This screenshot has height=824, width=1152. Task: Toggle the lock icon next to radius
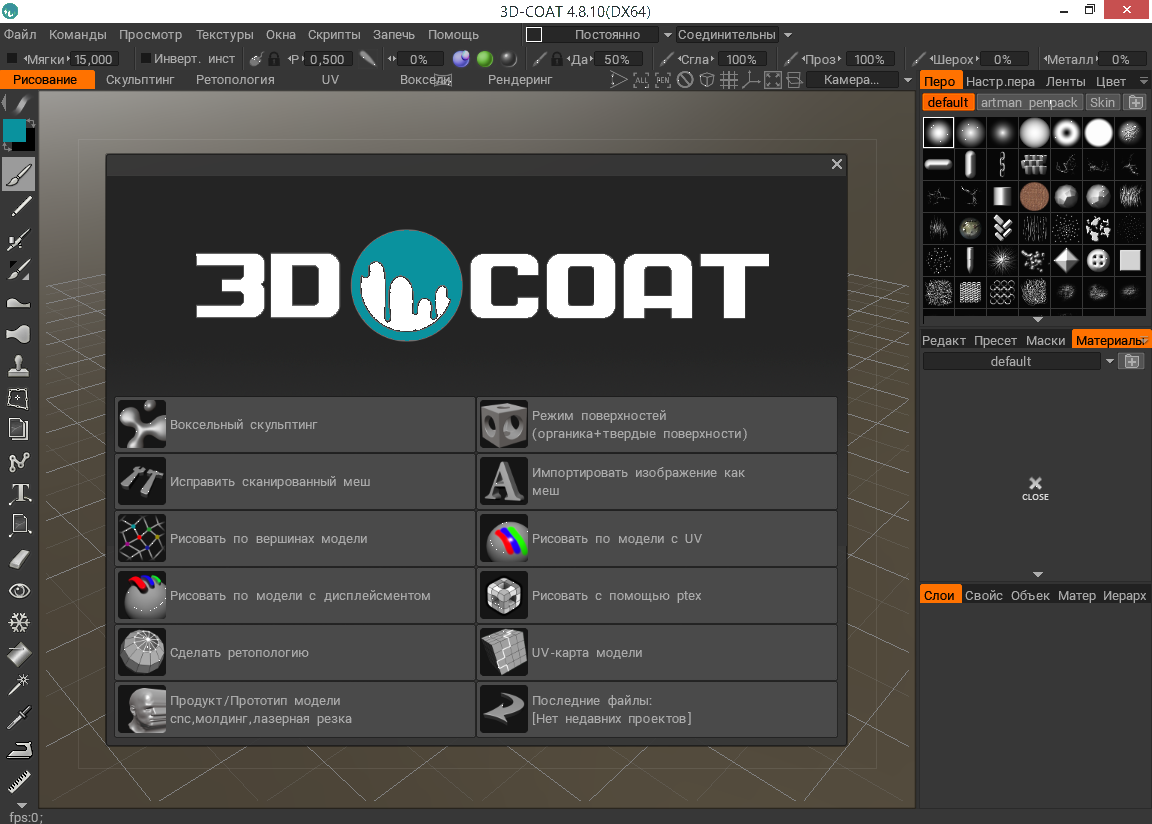coord(274,59)
